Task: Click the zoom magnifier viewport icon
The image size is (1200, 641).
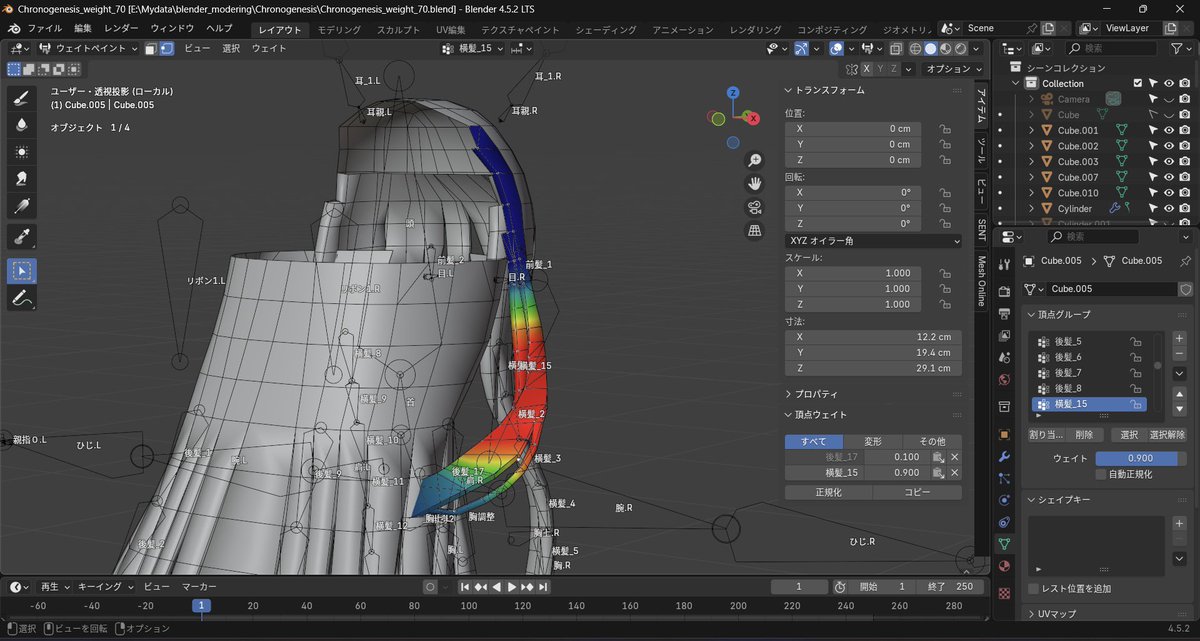Action: pos(755,160)
